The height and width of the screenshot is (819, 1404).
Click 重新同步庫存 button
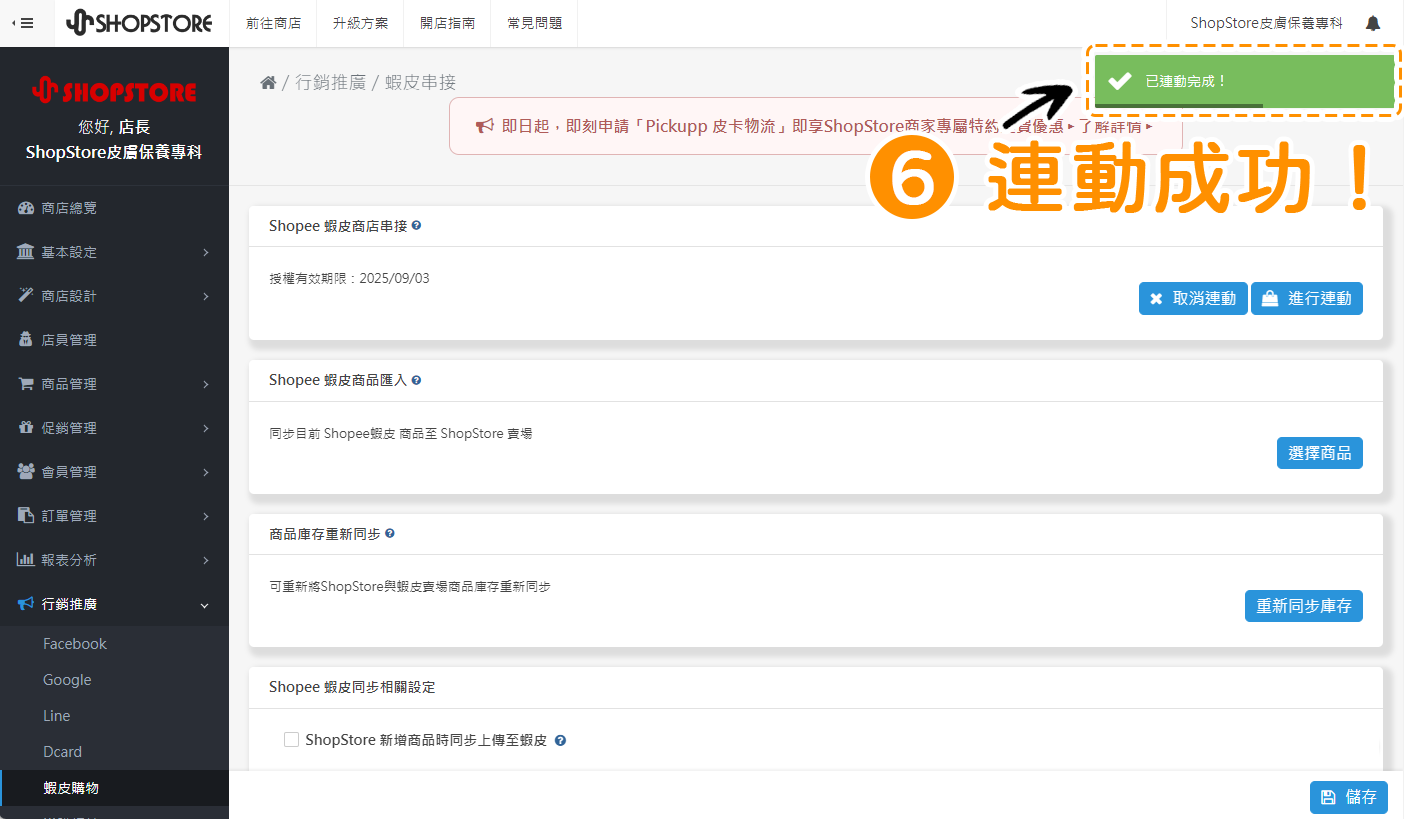[1304, 606]
